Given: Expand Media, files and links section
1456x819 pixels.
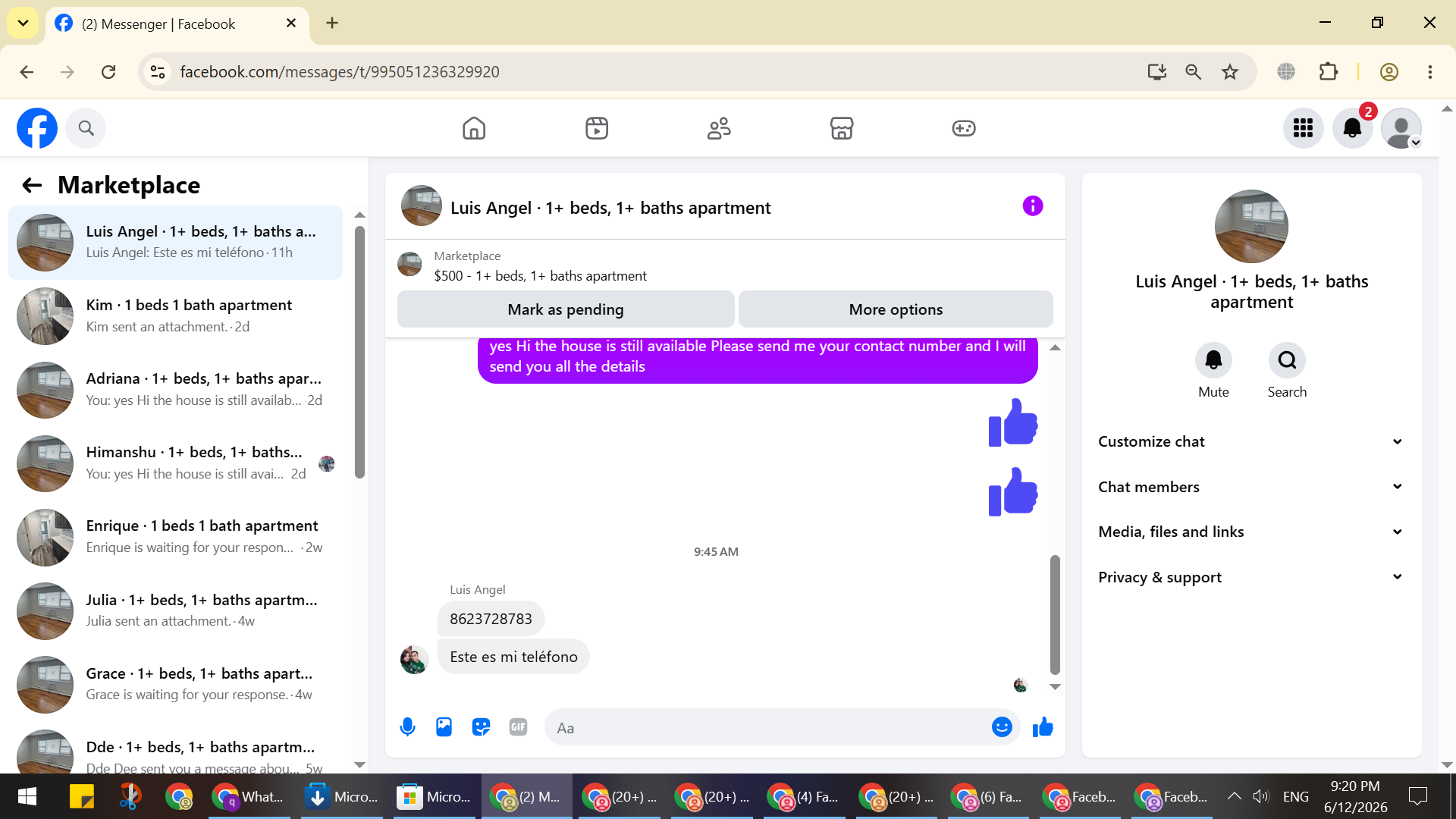Looking at the screenshot, I should point(1251,532).
